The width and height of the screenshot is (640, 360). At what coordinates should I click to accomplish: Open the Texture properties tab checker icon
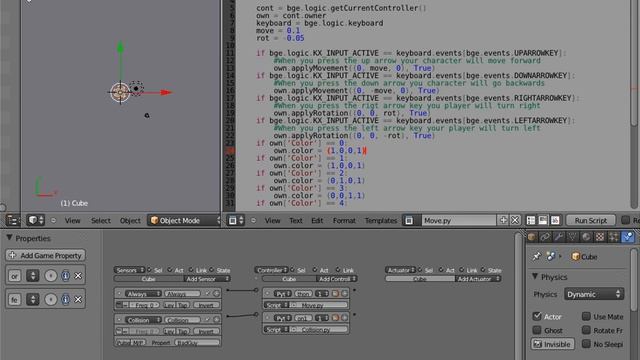pyautogui.click(x=600, y=237)
